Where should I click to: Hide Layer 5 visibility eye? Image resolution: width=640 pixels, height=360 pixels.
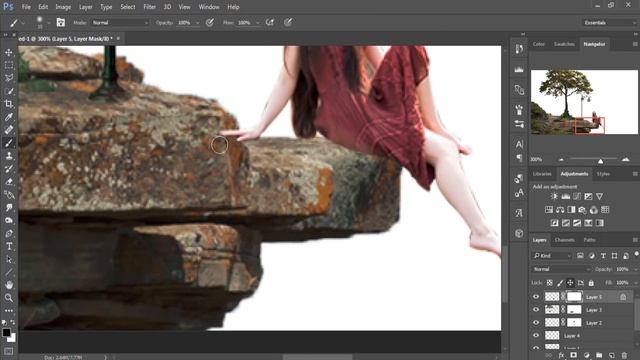coord(536,297)
